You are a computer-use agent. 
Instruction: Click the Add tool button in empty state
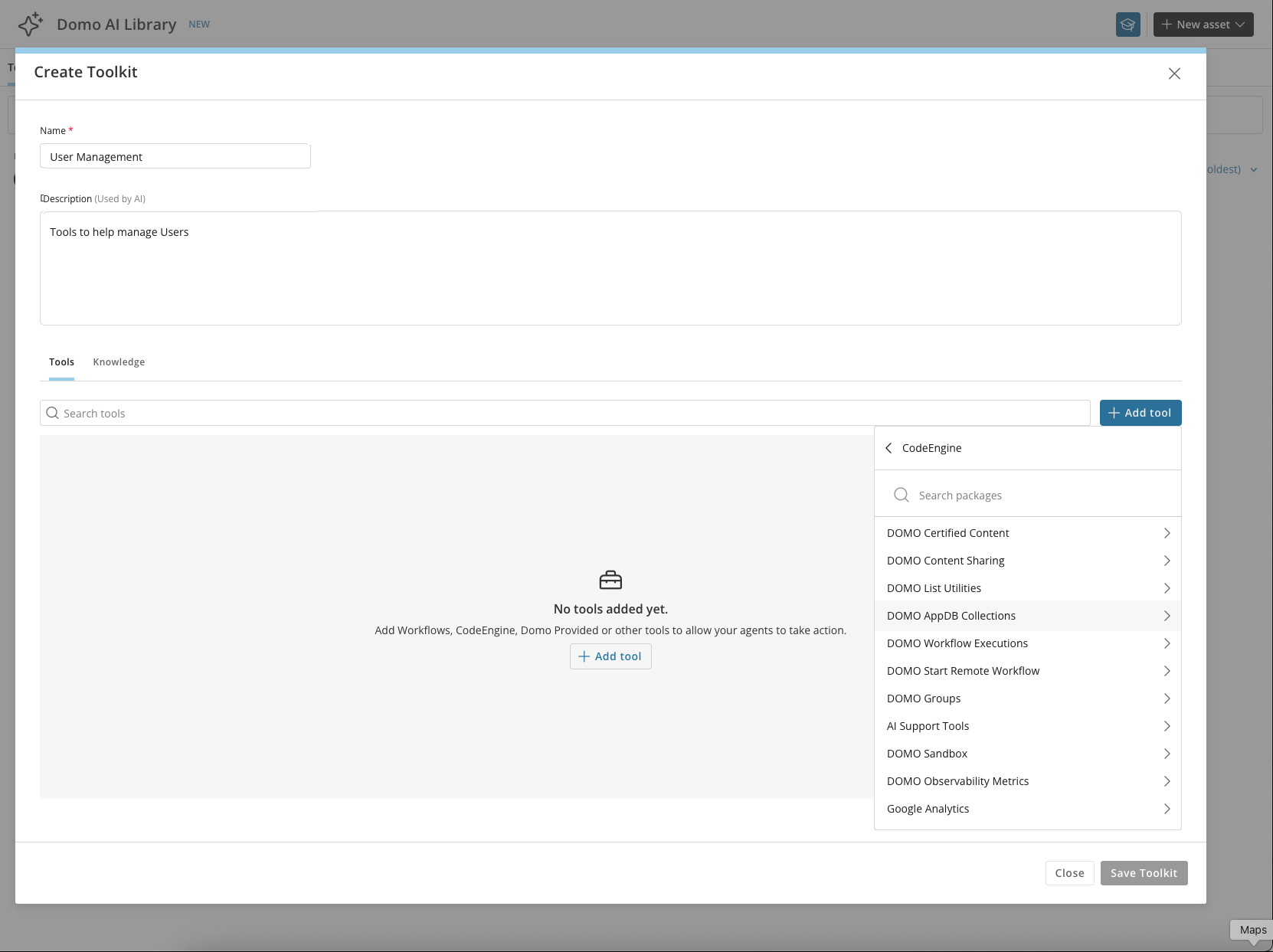pos(610,656)
